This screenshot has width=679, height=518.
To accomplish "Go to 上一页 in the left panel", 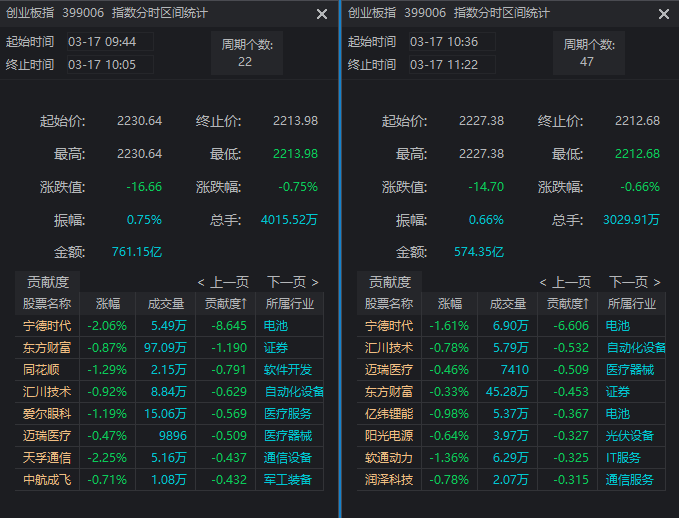I will click(222, 282).
